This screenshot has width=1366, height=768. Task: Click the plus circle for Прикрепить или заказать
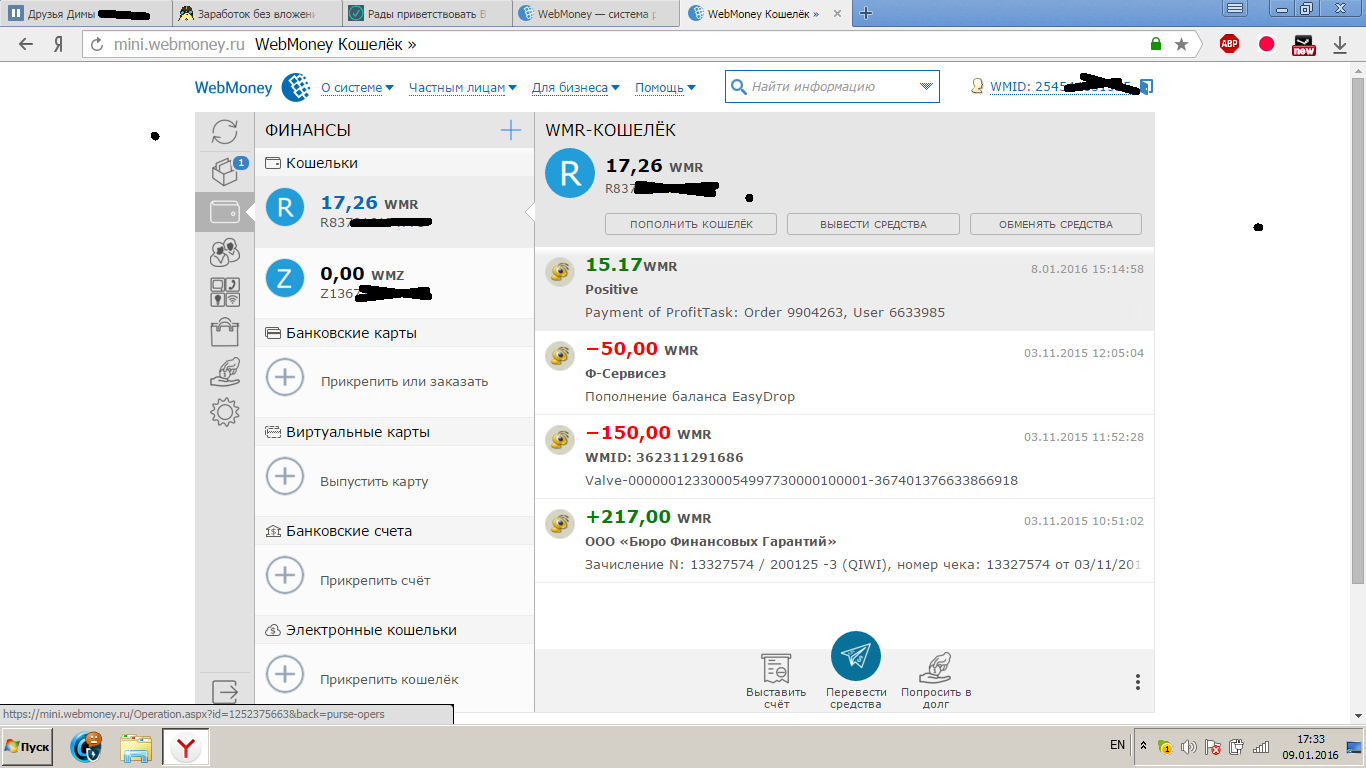click(x=285, y=377)
